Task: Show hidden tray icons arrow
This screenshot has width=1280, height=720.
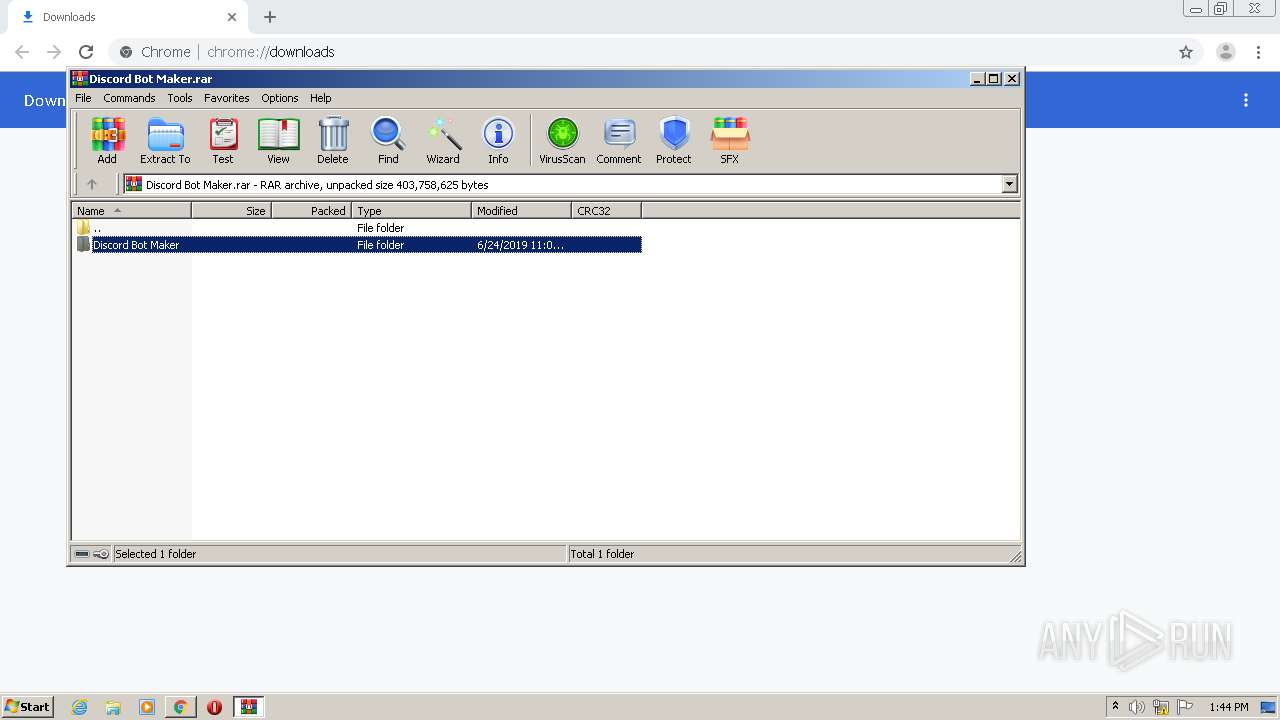Action: 1115,707
